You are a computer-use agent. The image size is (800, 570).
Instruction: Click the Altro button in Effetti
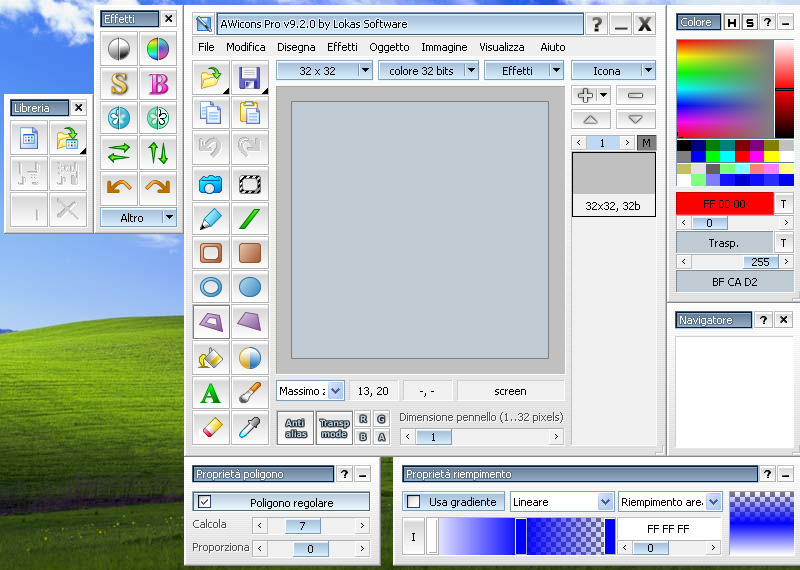tap(131, 217)
